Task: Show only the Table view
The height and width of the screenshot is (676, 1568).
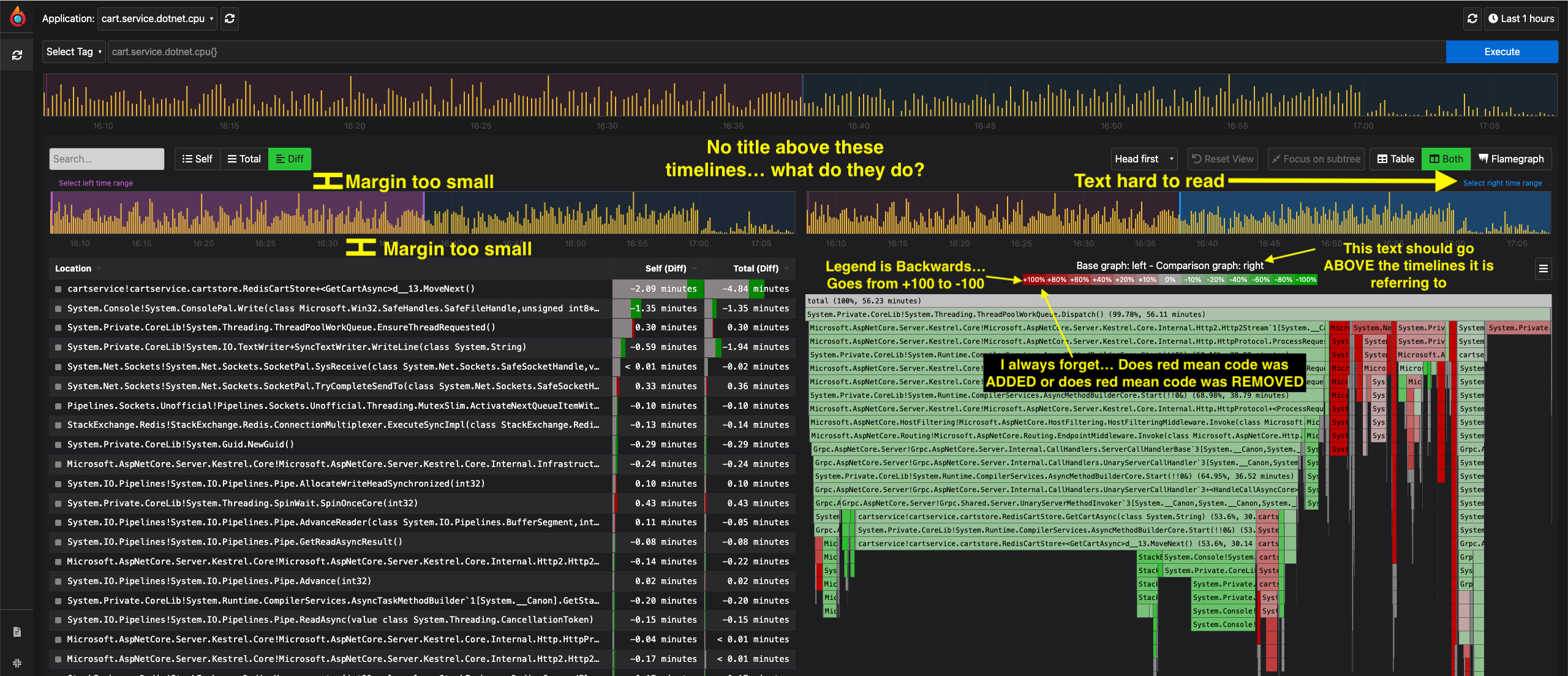Action: pyautogui.click(x=1395, y=159)
